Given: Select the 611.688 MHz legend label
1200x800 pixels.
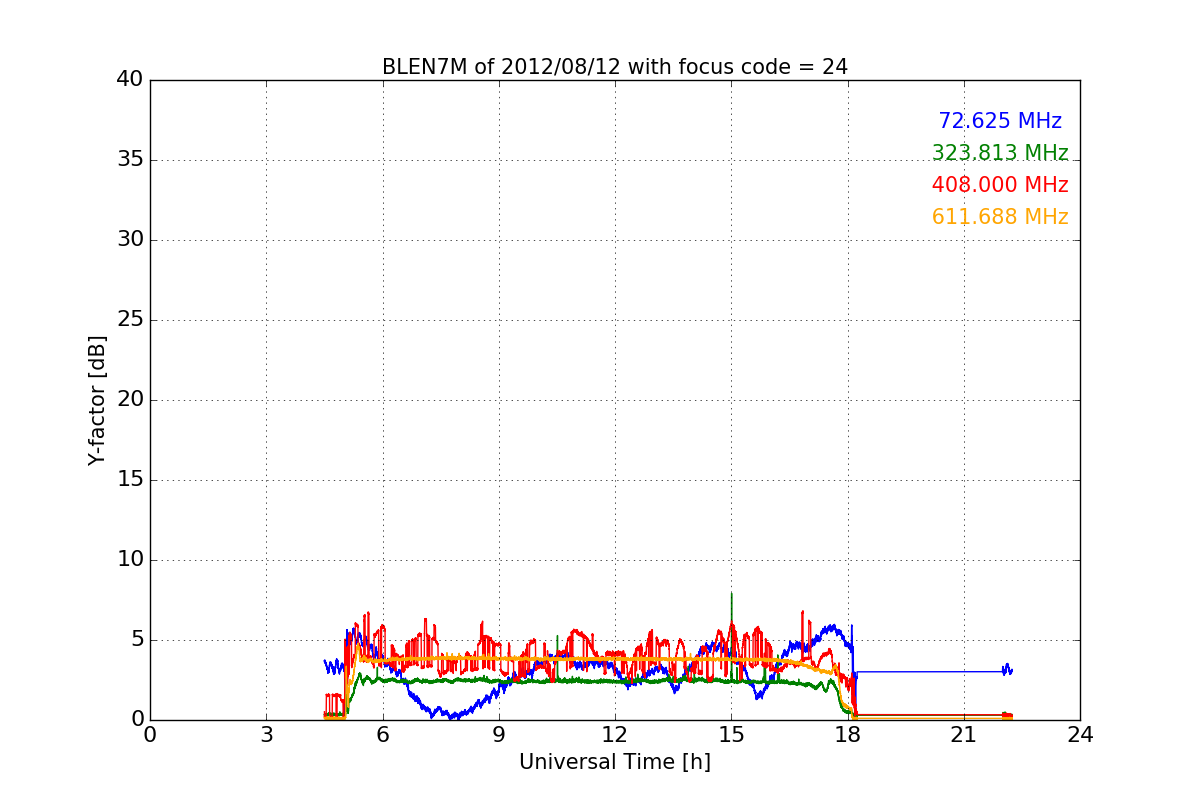Looking at the screenshot, I should [x=1000, y=217].
